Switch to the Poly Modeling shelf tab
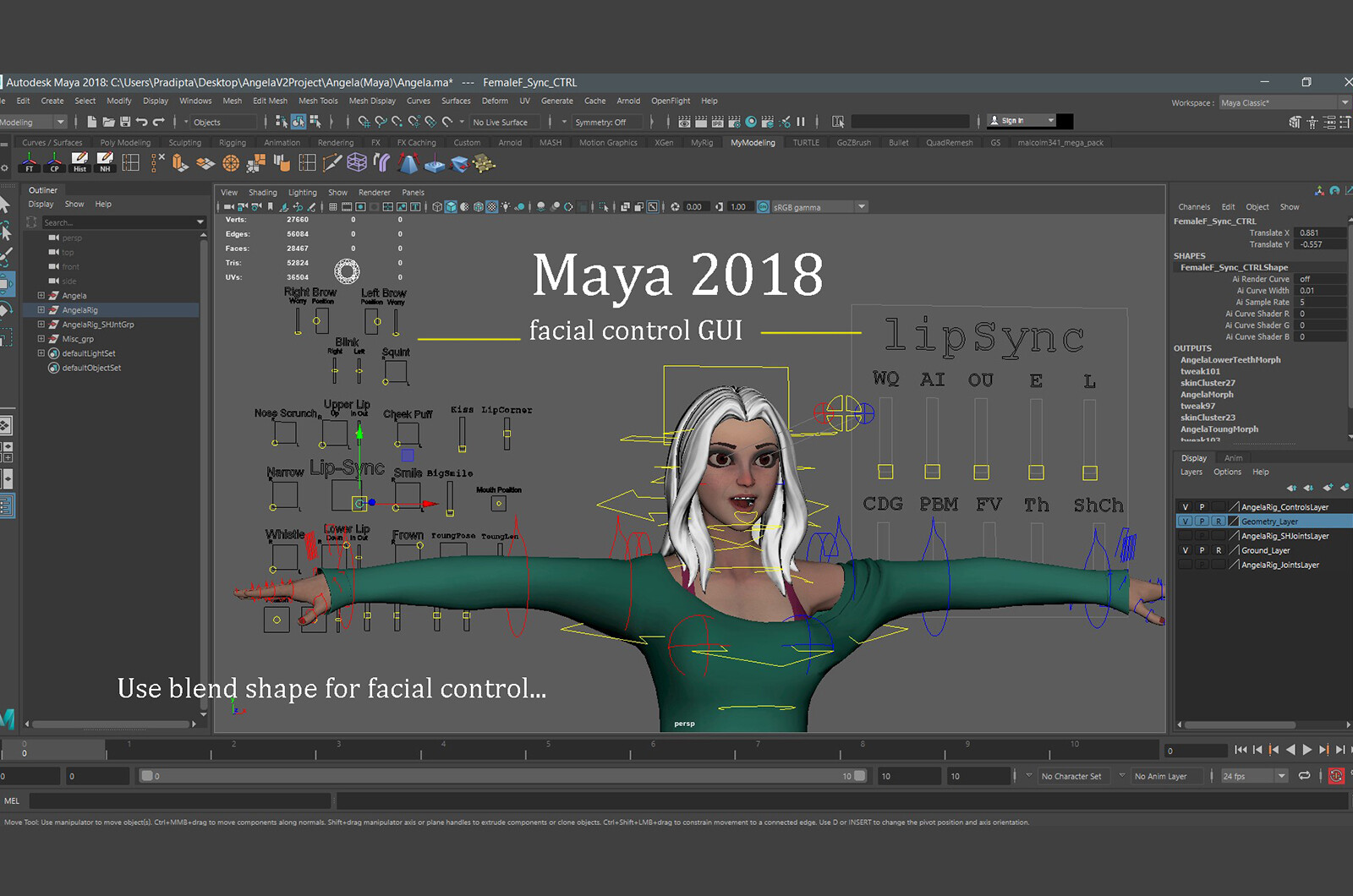The width and height of the screenshot is (1353, 896). (125, 142)
